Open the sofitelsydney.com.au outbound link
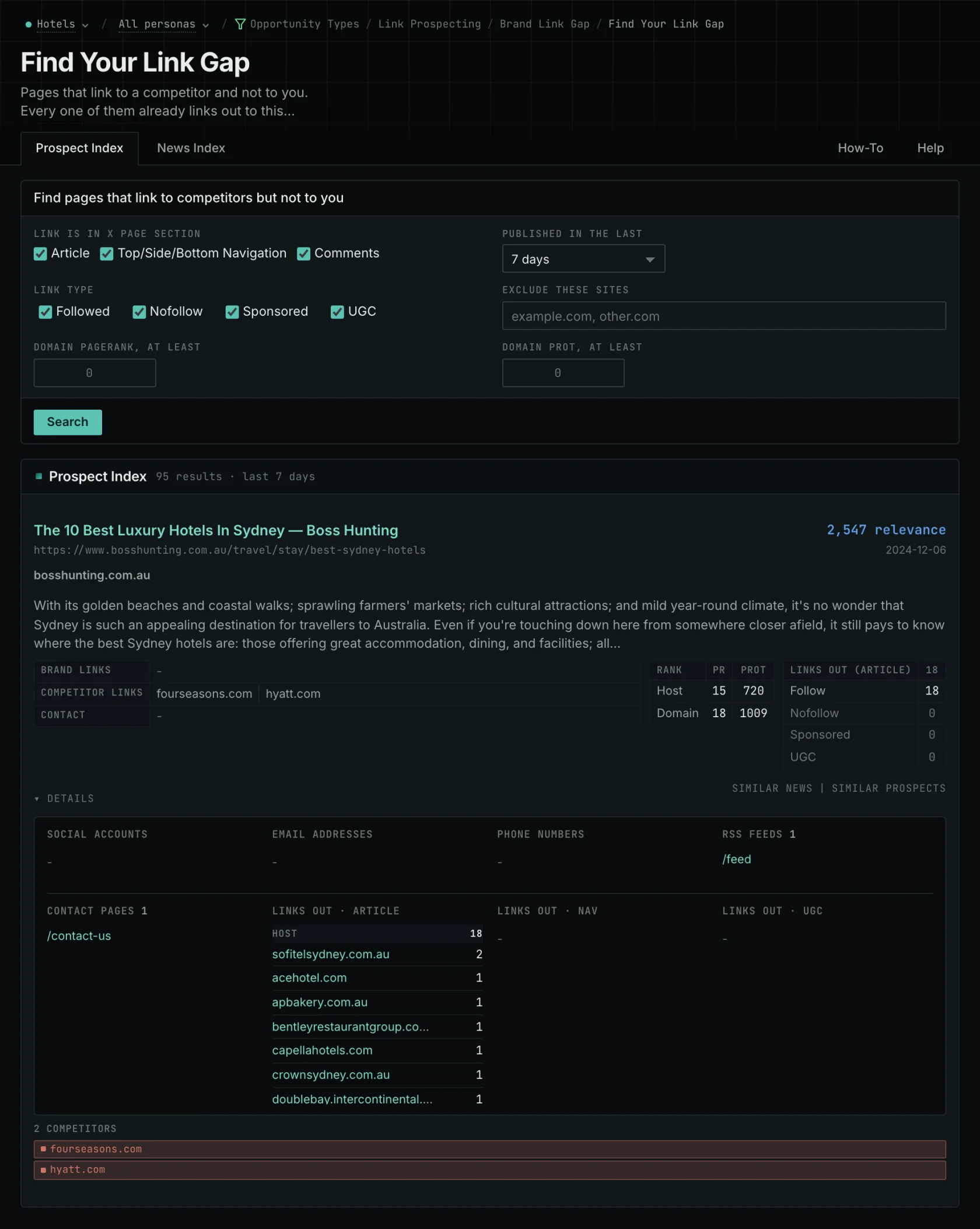 (x=331, y=954)
